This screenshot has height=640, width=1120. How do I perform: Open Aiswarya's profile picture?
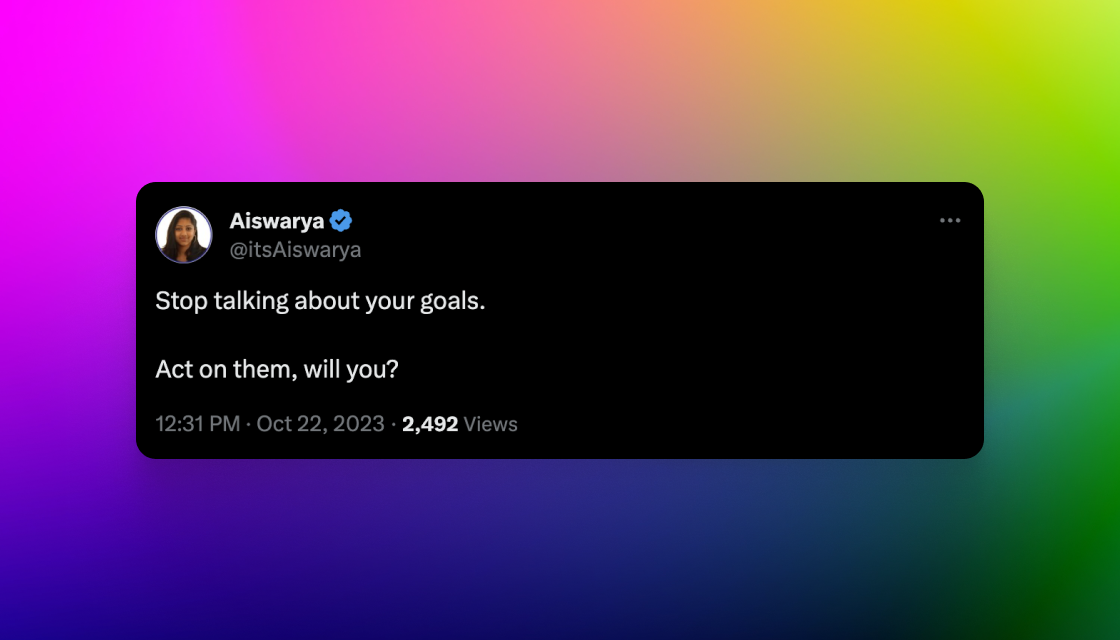coord(184,235)
